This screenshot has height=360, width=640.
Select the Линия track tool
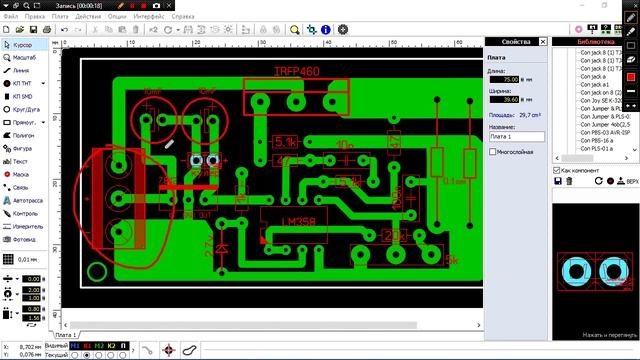[x=24, y=71]
